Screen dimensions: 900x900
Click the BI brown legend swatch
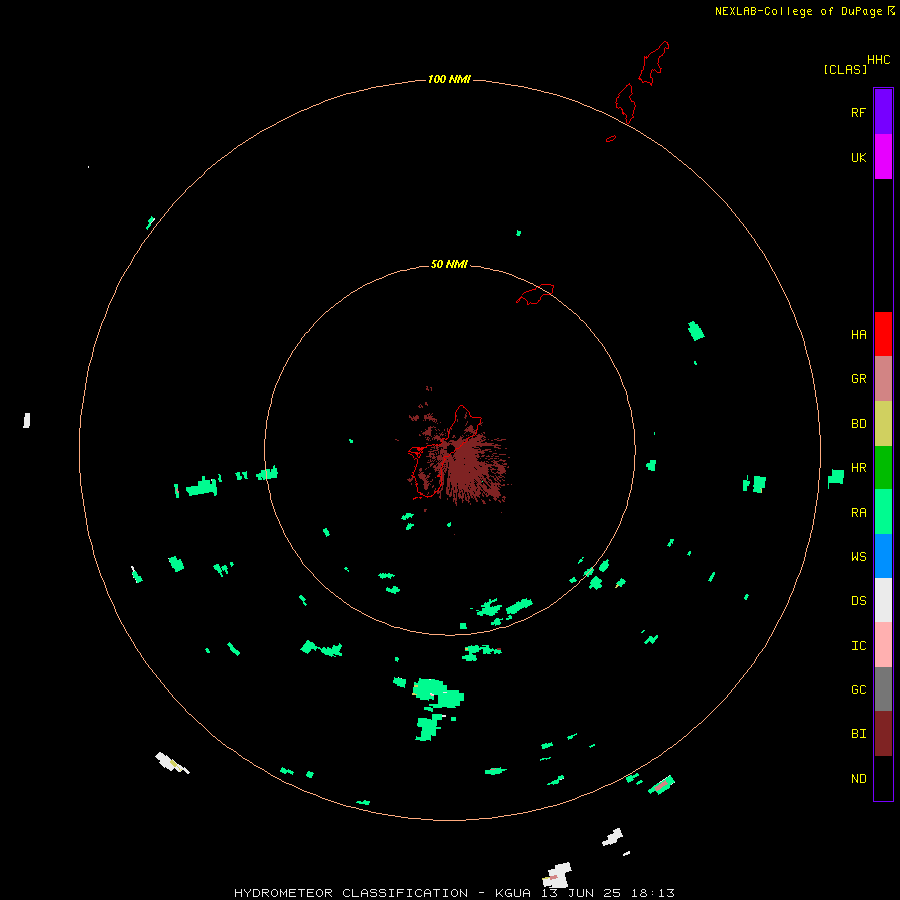[883, 734]
